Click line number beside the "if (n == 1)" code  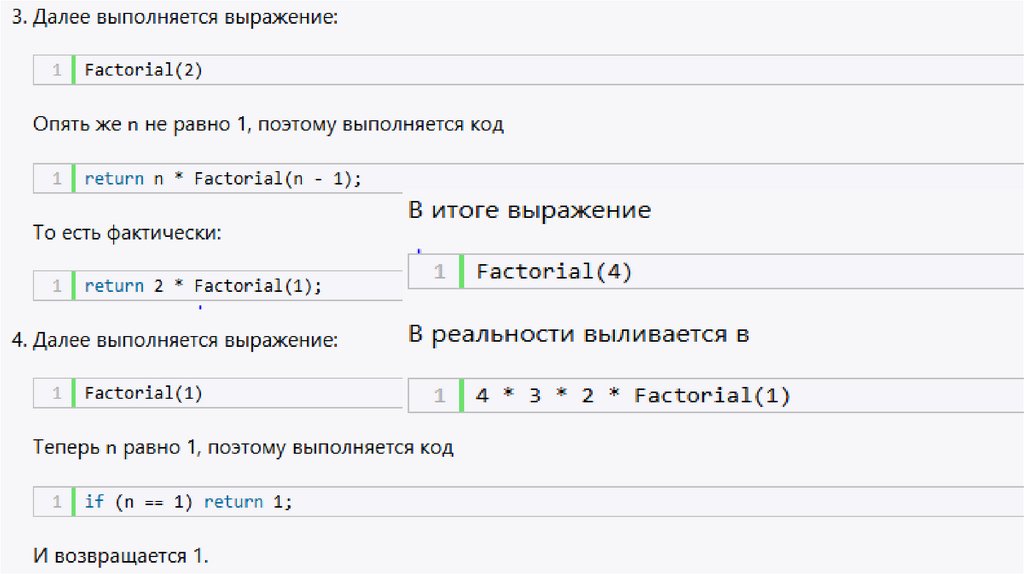click(x=56, y=501)
